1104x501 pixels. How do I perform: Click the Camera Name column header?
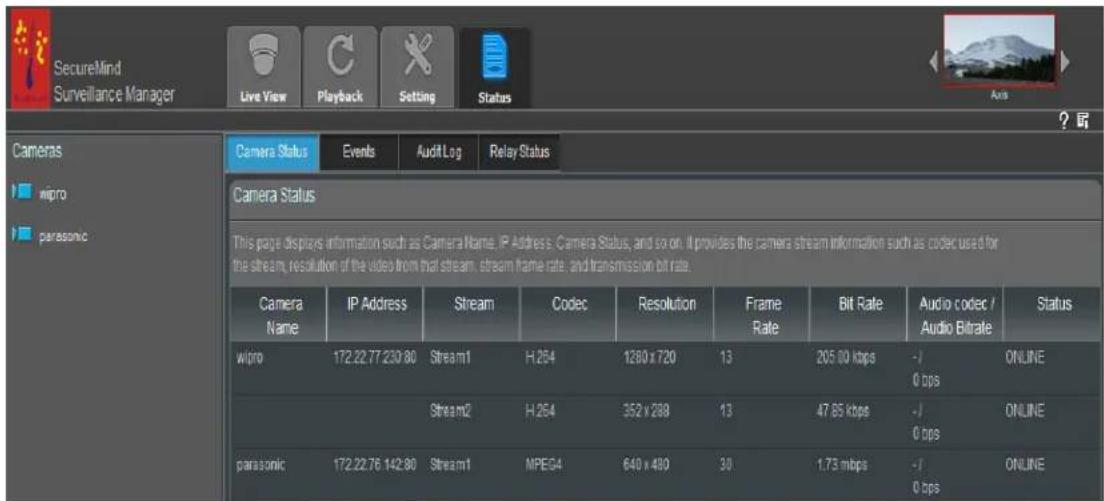(x=280, y=316)
